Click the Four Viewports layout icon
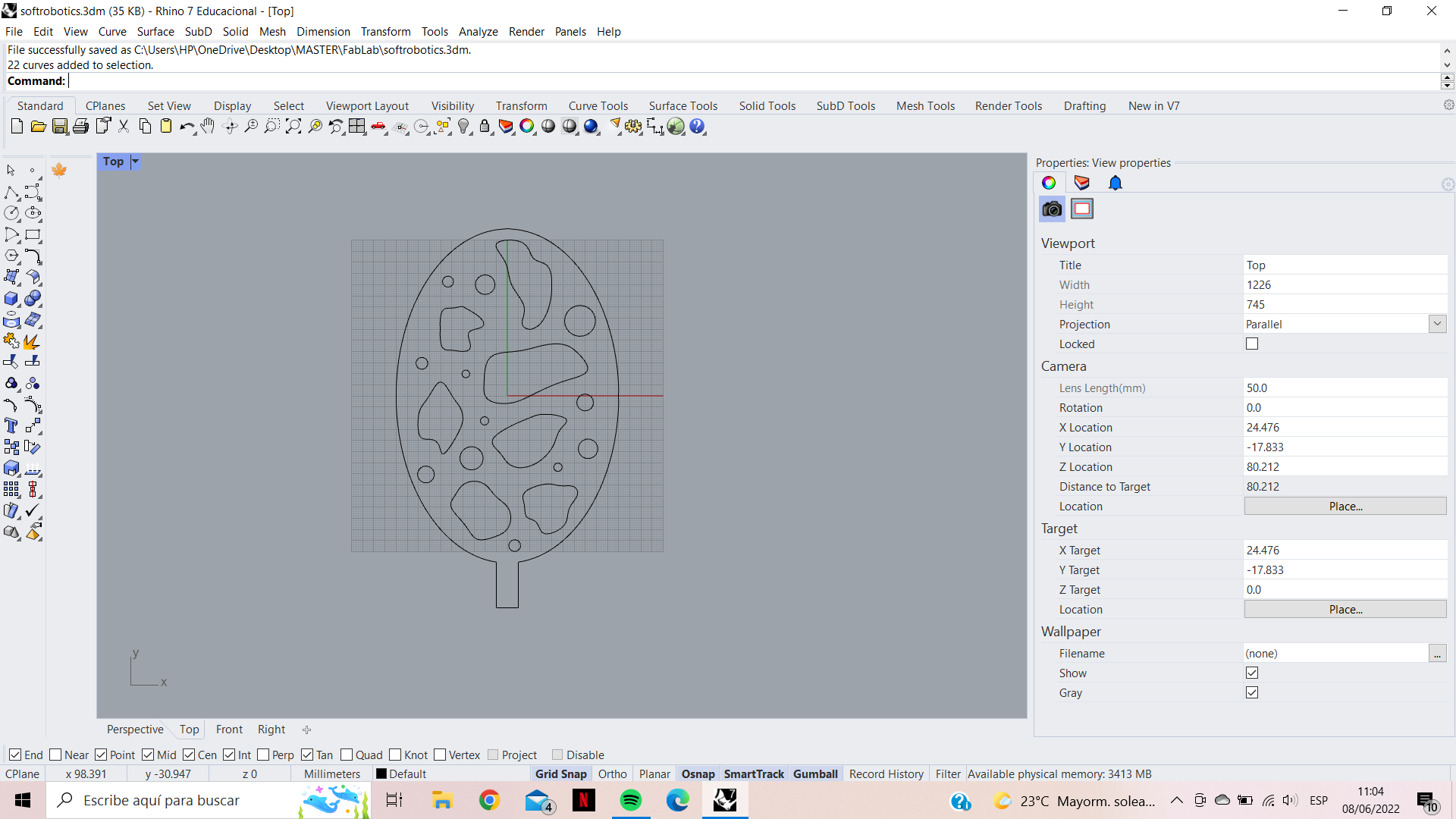Viewport: 1456px width, 819px height. coord(357,127)
